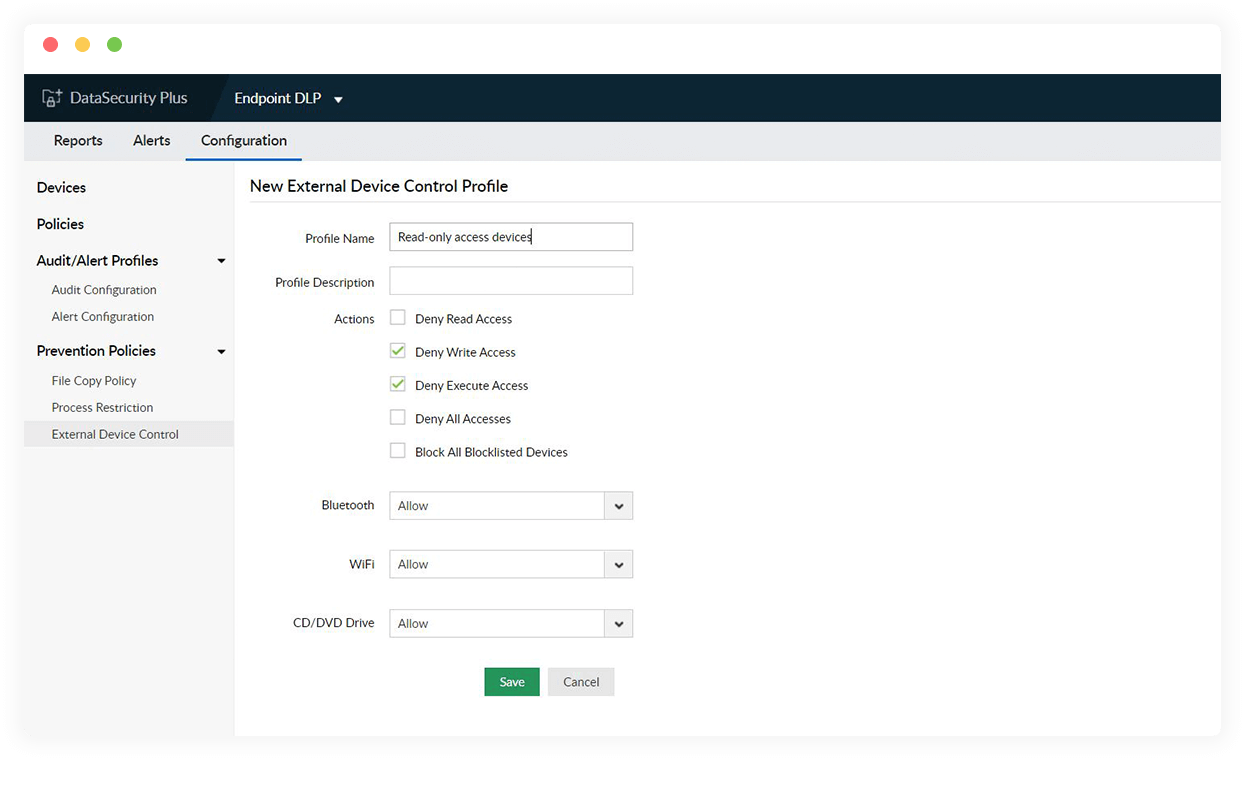Open the Endpoint DLP module dropdown
The height and width of the screenshot is (806, 1245).
289,98
